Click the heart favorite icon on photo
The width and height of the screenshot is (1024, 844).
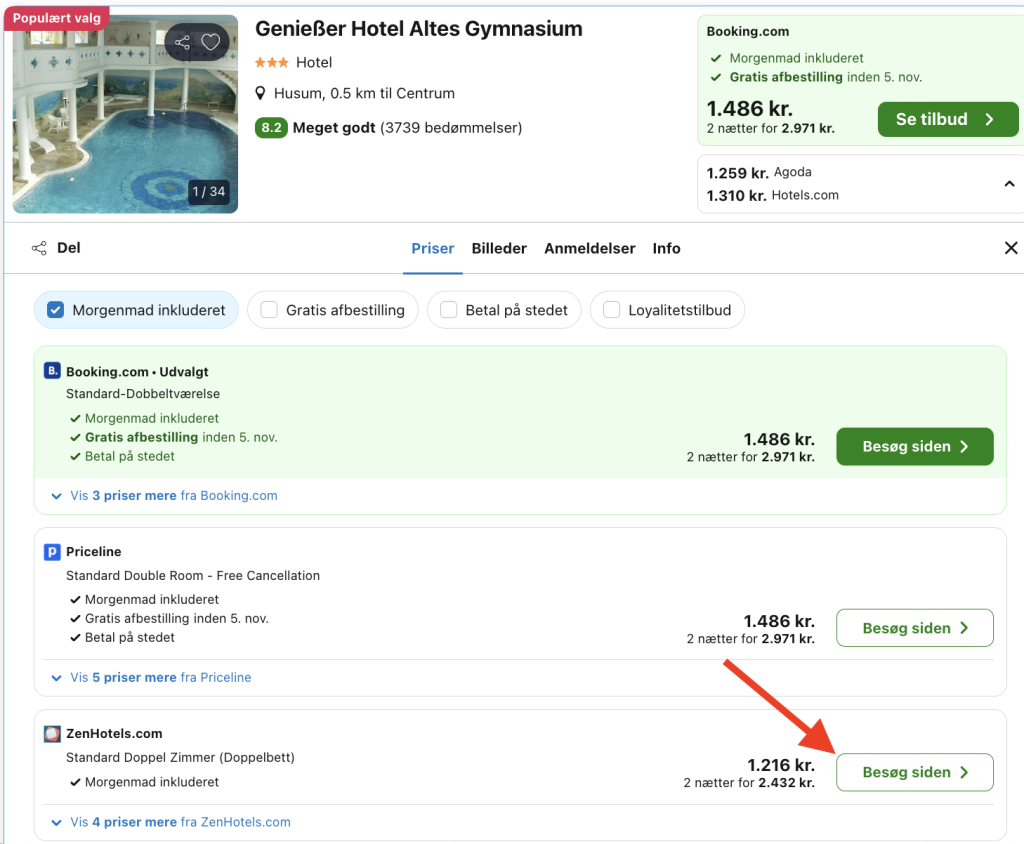[x=210, y=42]
